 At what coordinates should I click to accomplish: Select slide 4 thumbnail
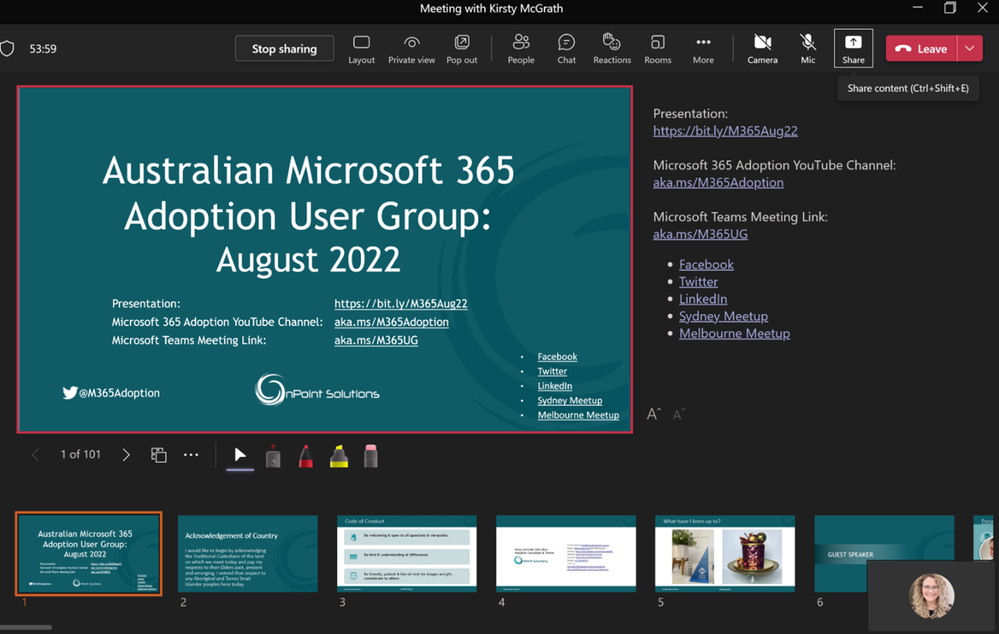[566, 554]
